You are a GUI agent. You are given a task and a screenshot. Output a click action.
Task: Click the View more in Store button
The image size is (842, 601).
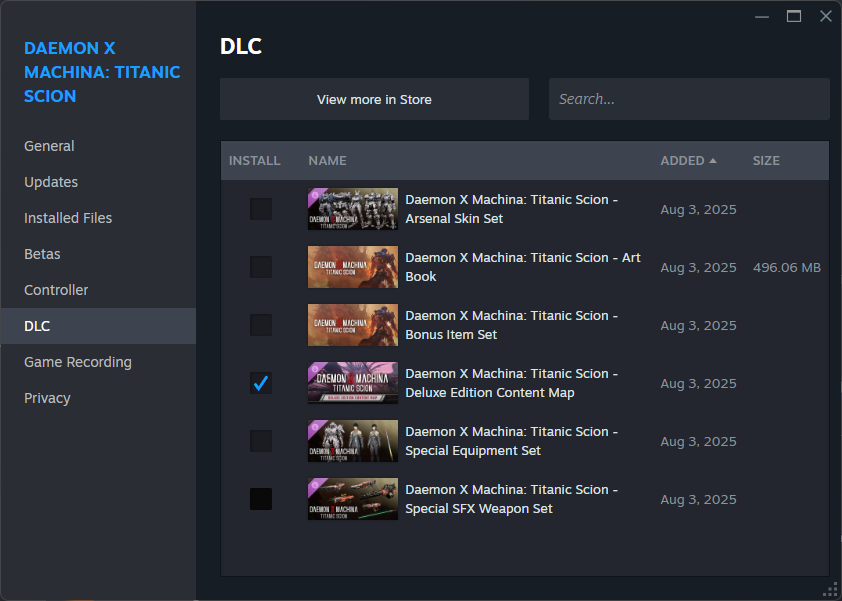[x=374, y=99]
